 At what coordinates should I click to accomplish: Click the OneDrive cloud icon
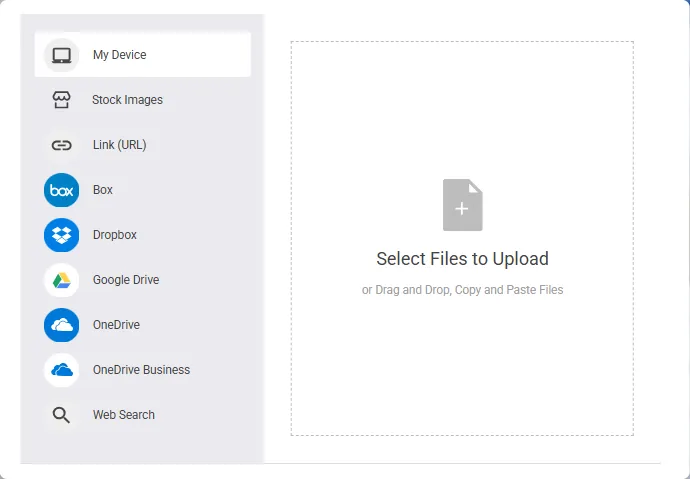click(x=61, y=325)
